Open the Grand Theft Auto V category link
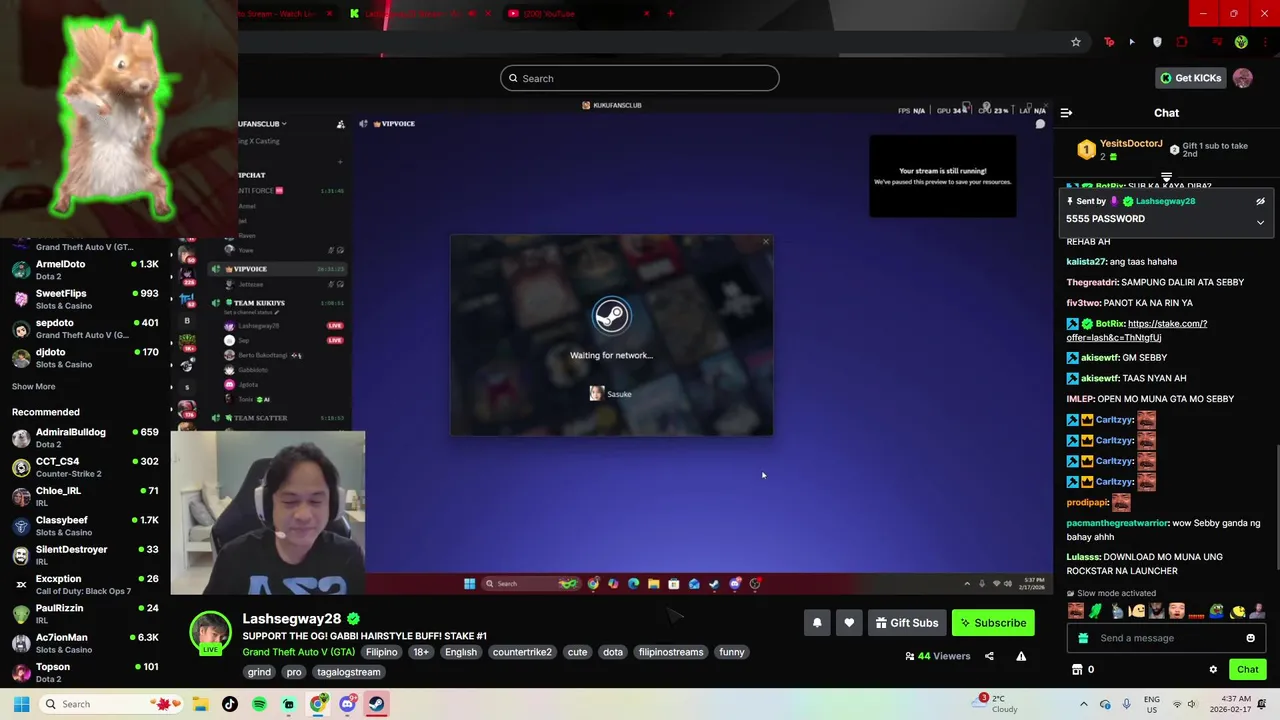This screenshot has width=1280, height=720. [x=298, y=652]
